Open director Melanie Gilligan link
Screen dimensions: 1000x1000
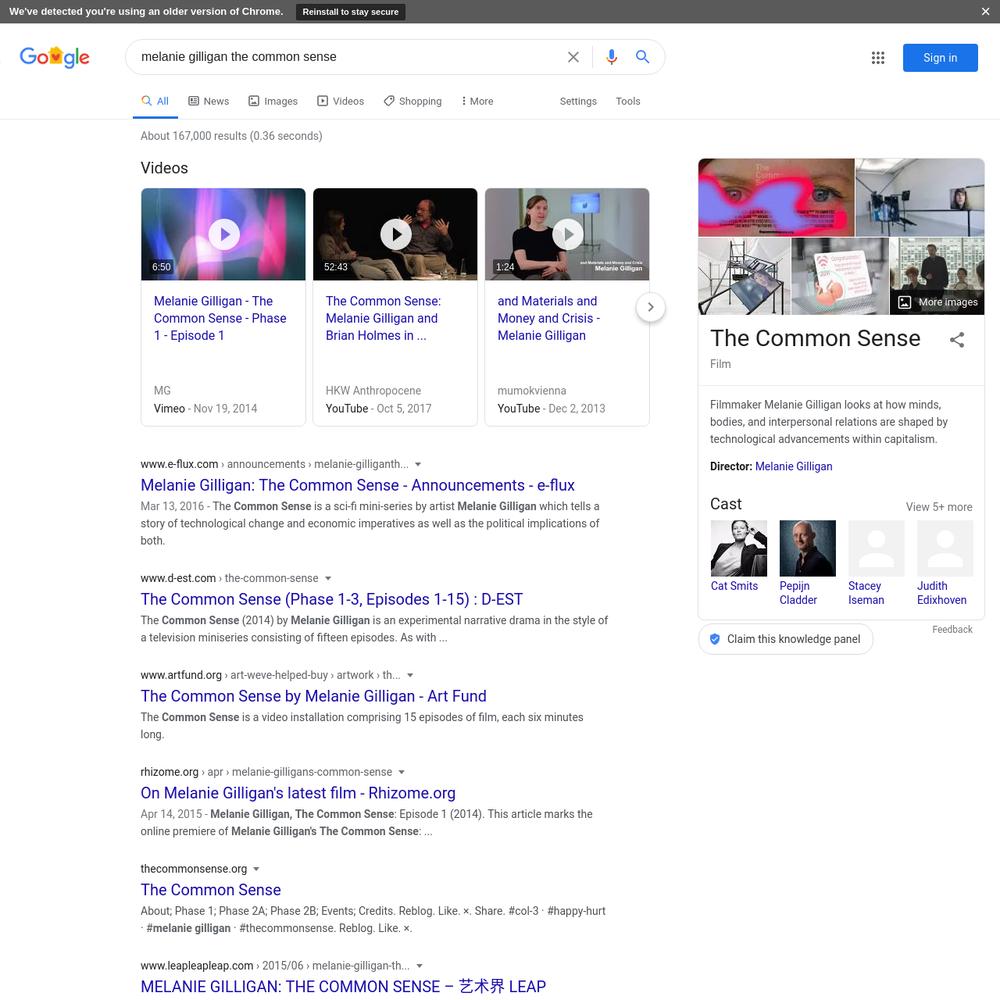[793, 467]
